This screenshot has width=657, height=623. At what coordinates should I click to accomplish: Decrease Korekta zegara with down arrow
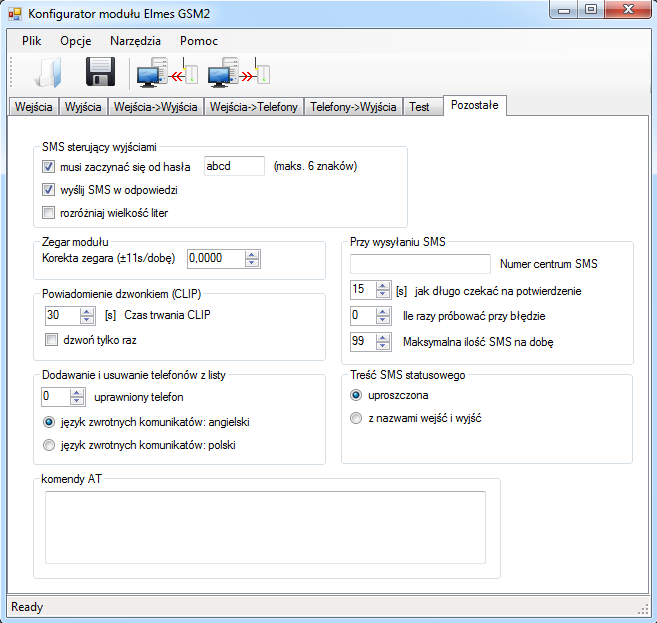252,263
